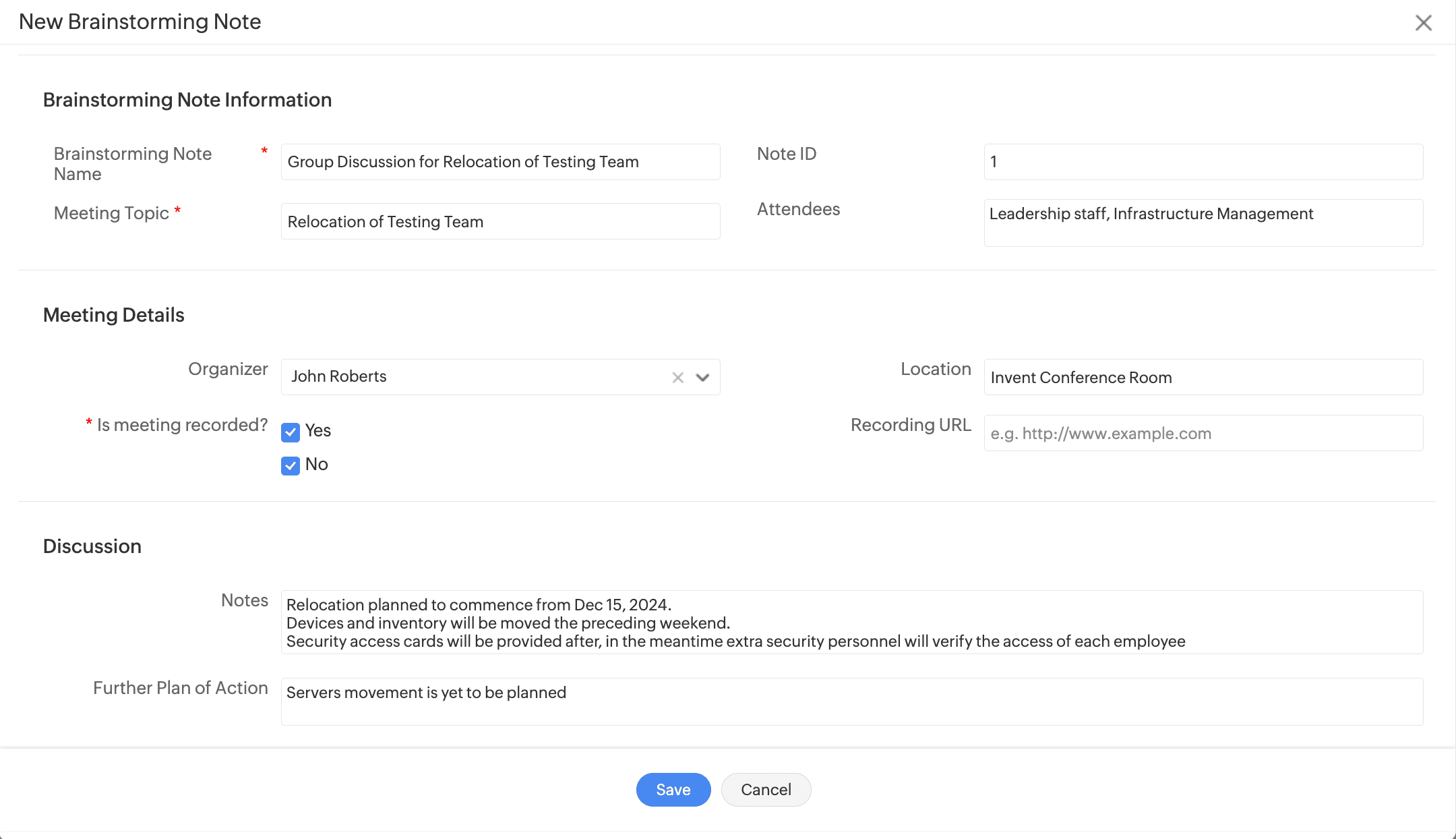
Task: Click the Discussion section heading
Action: click(x=92, y=546)
